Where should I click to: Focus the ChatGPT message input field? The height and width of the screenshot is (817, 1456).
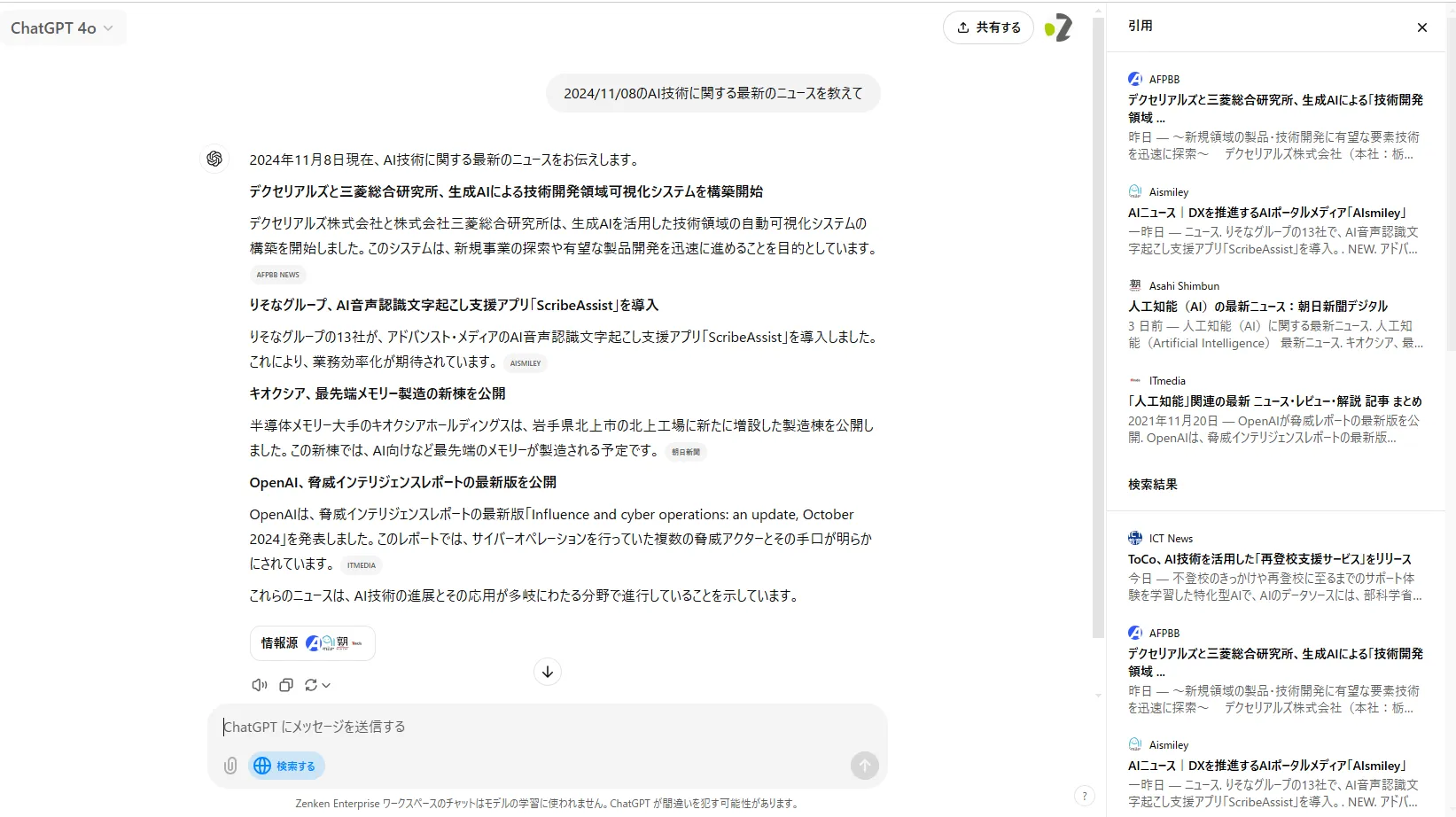[548, 727]
